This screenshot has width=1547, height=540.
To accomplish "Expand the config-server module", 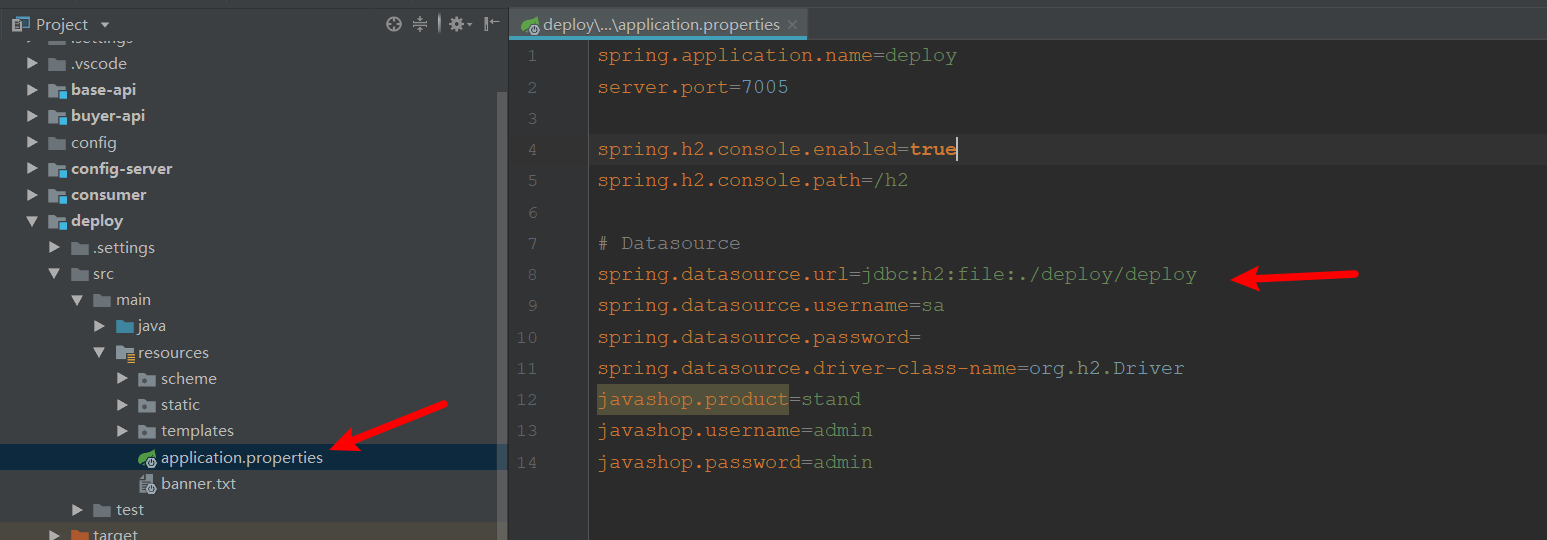I will [33, 169].
